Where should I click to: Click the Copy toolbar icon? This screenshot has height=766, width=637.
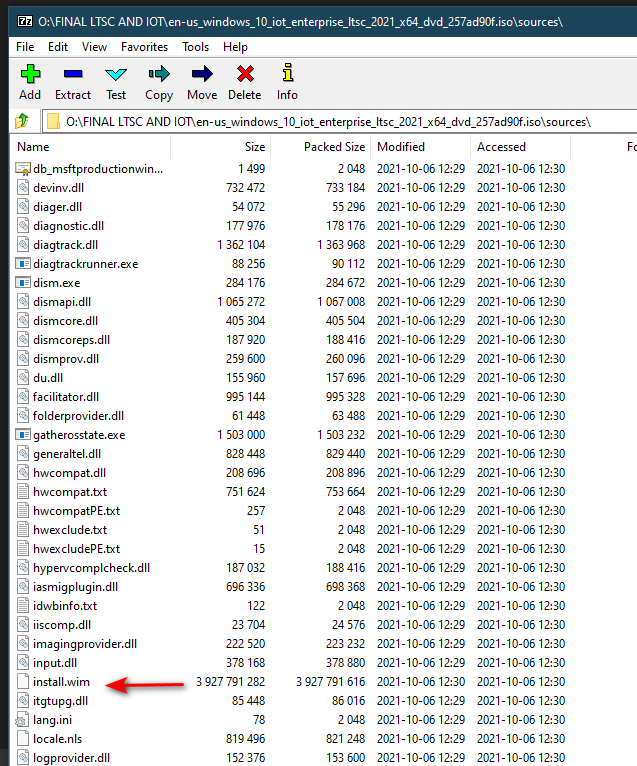tap(159, 74)
